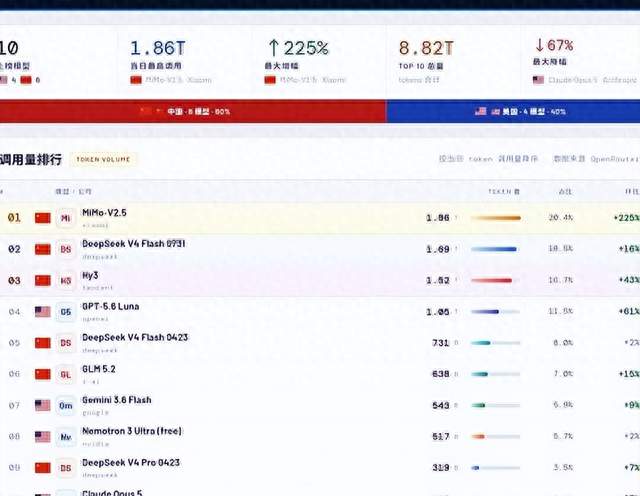Click the China flag in the GLM 5.2 row
The height and width of the screenshot is (496, 640).
click(42, 374)
